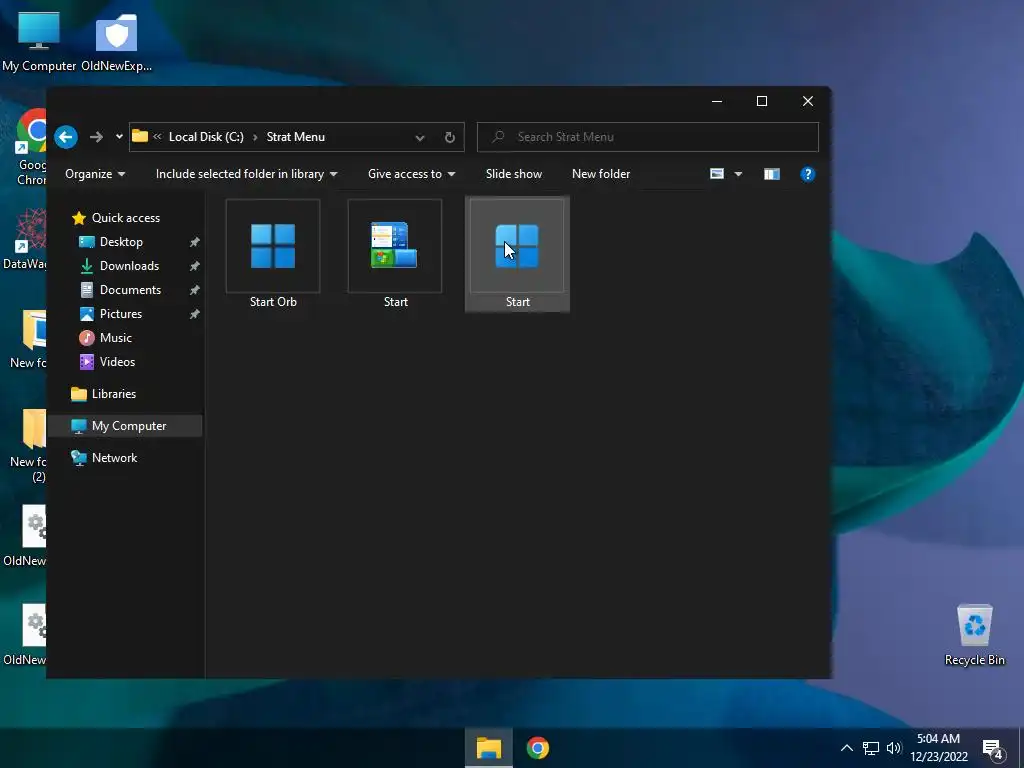Image resolution: width=1024 pixels, height=768 pixels.
Task: Open the volume speaker tray icon
Action: [x=893, y=748]
